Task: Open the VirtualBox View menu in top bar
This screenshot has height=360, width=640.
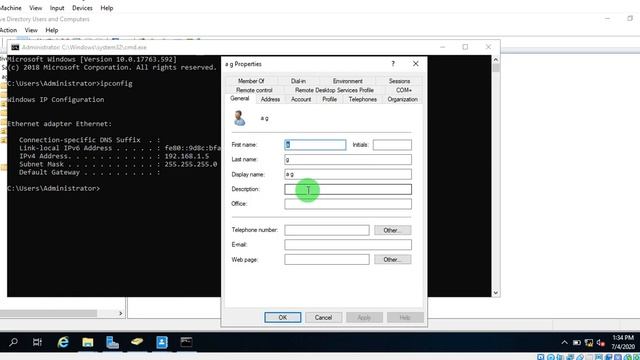Action: tap(36, 8)
